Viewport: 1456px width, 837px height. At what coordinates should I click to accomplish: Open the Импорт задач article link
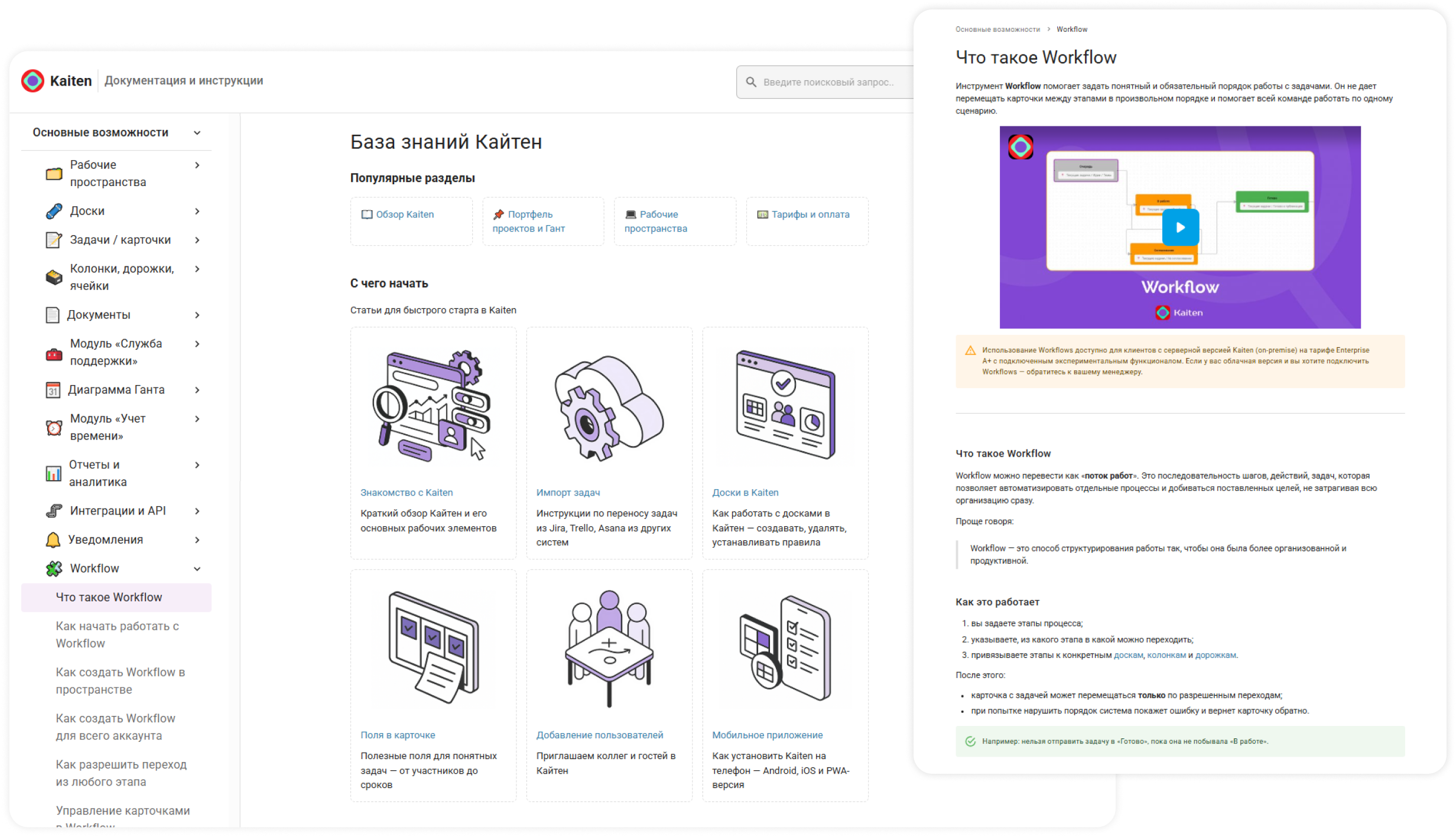(x=568, y=493)
